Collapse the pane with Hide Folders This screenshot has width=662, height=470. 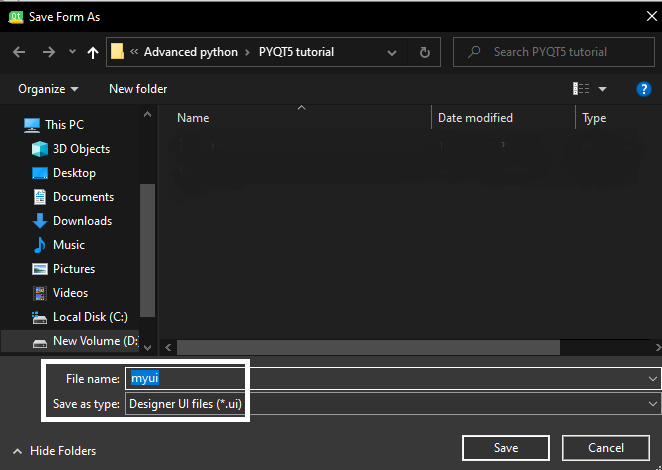pos(54,451)
